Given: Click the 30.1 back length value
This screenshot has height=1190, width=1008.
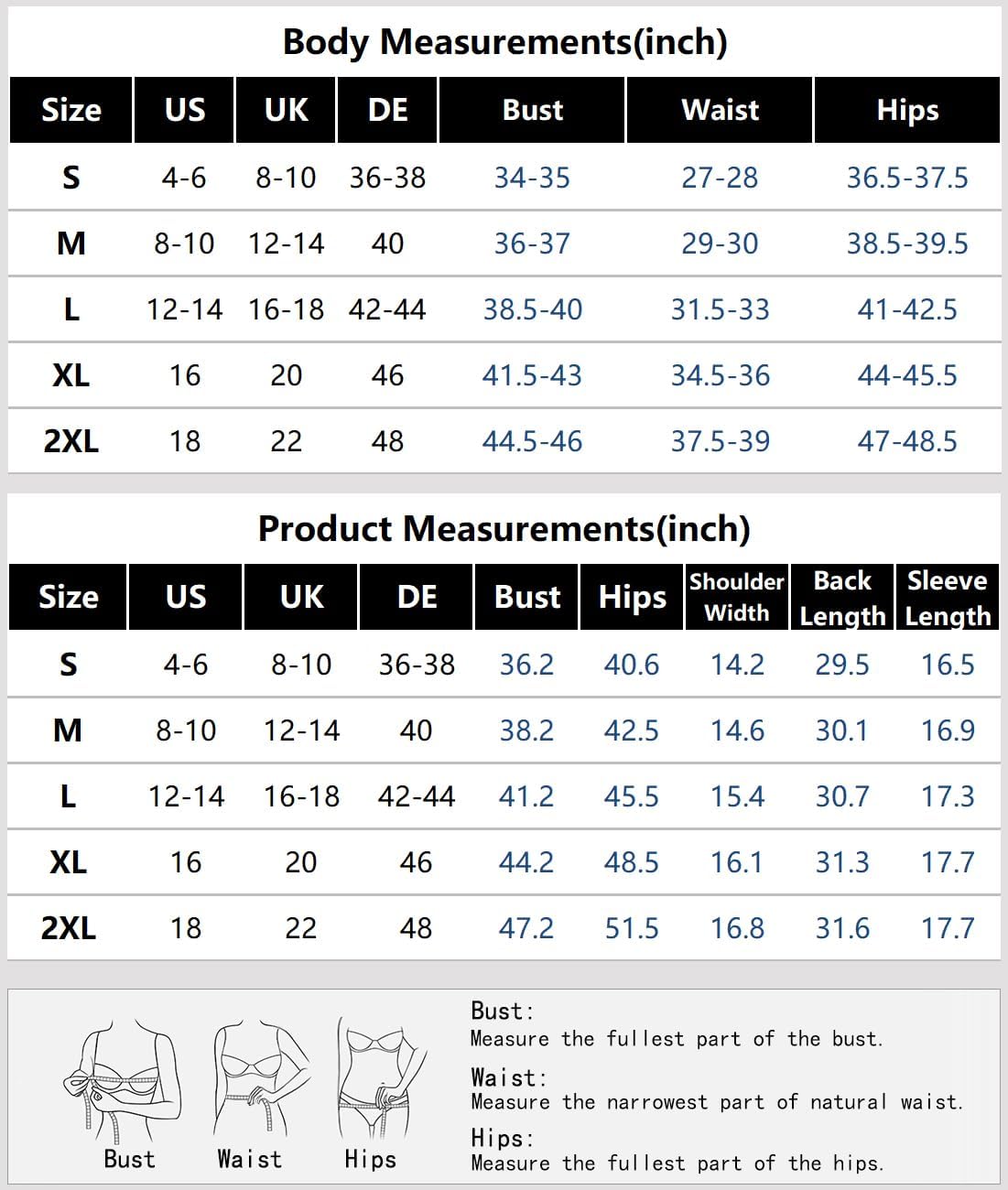Looking at the screenshot, I should [x=841, y=730].
